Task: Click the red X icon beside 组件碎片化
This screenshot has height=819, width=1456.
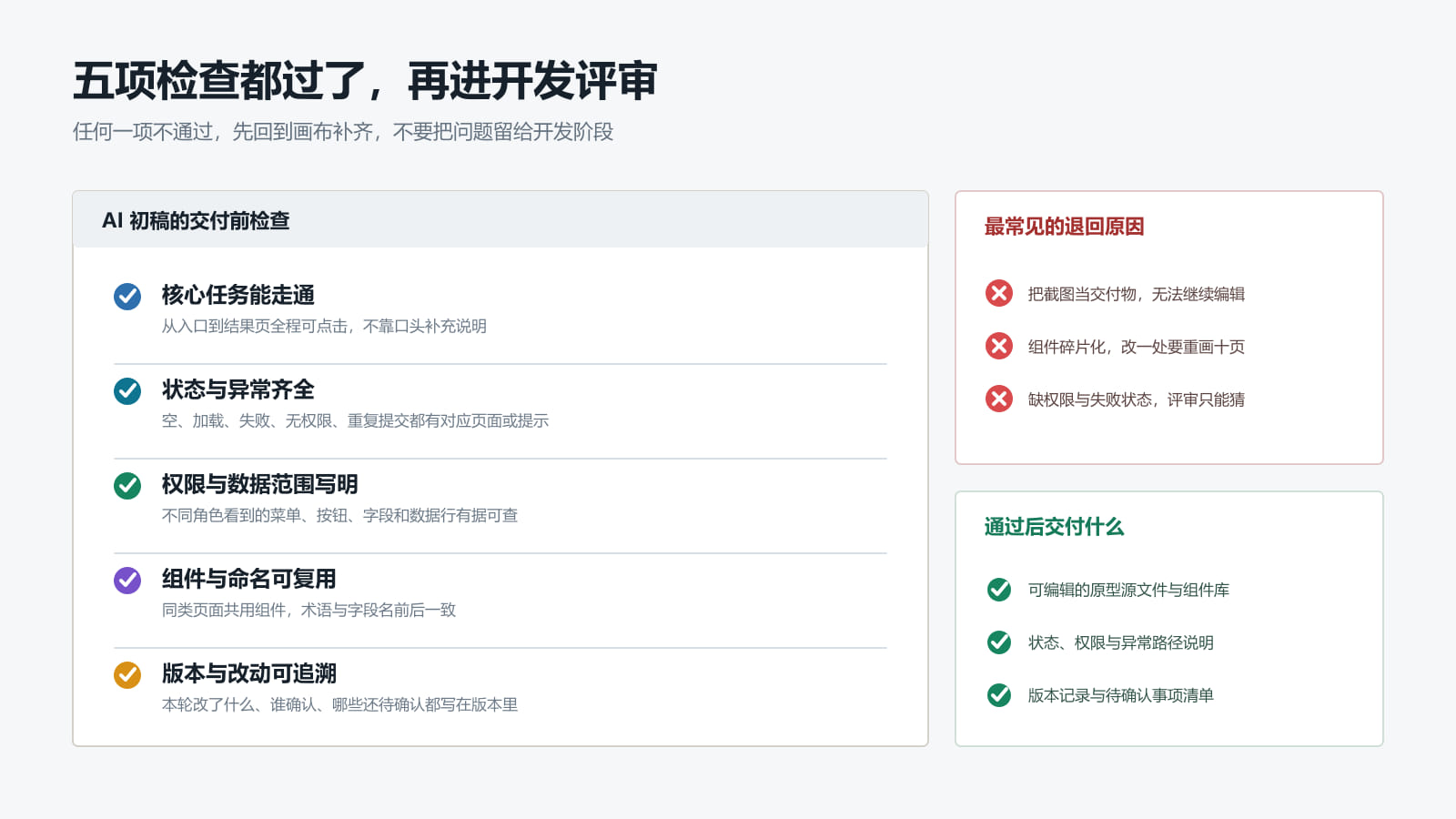Action: coord(999,346)
